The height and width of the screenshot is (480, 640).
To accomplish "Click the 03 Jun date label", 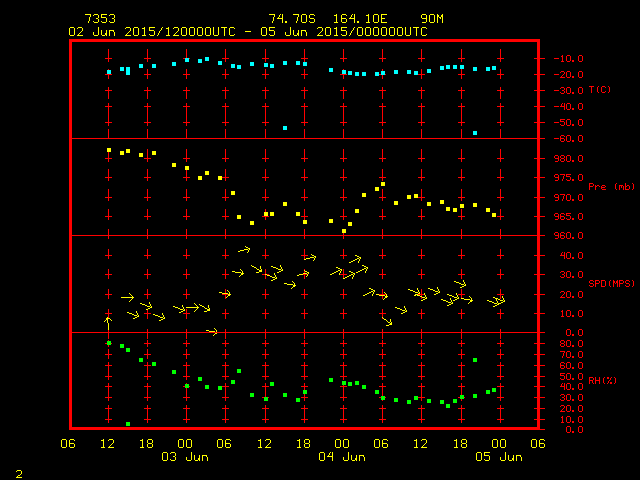I will pos(184,457).
